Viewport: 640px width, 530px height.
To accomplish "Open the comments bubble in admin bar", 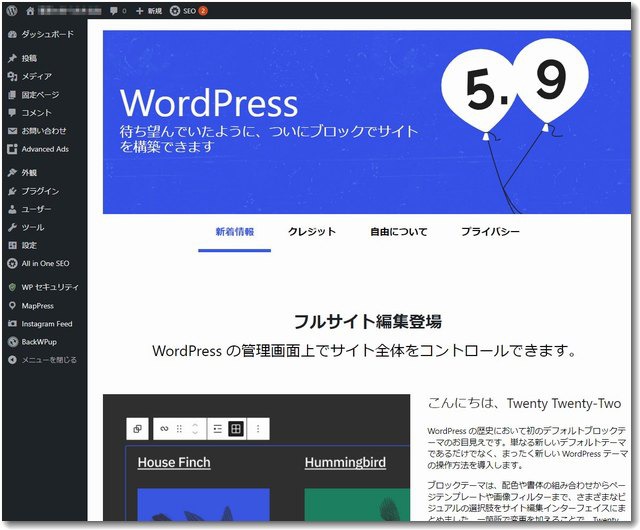I will coord(114,11).
